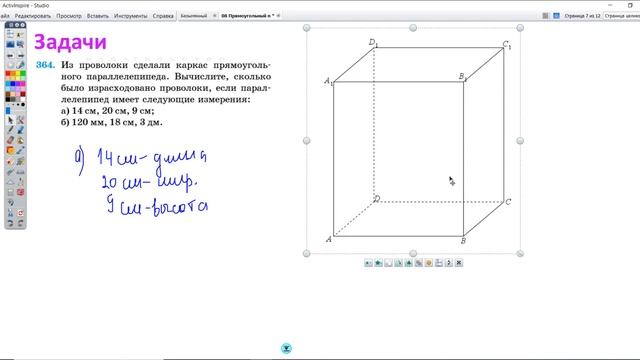Click the Switch Profile toolbox icon

[x=20, y=35]
